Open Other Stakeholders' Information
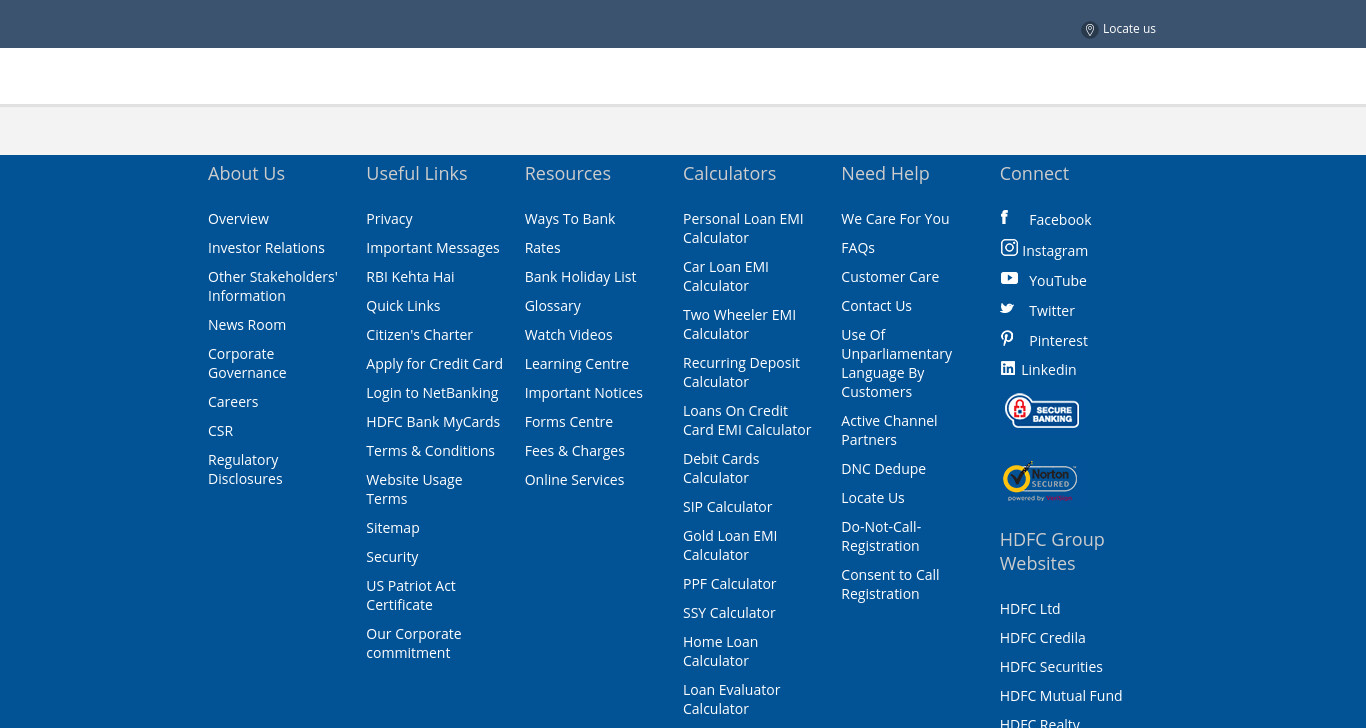Viewport: 1366px width, 728px height. 273,286
